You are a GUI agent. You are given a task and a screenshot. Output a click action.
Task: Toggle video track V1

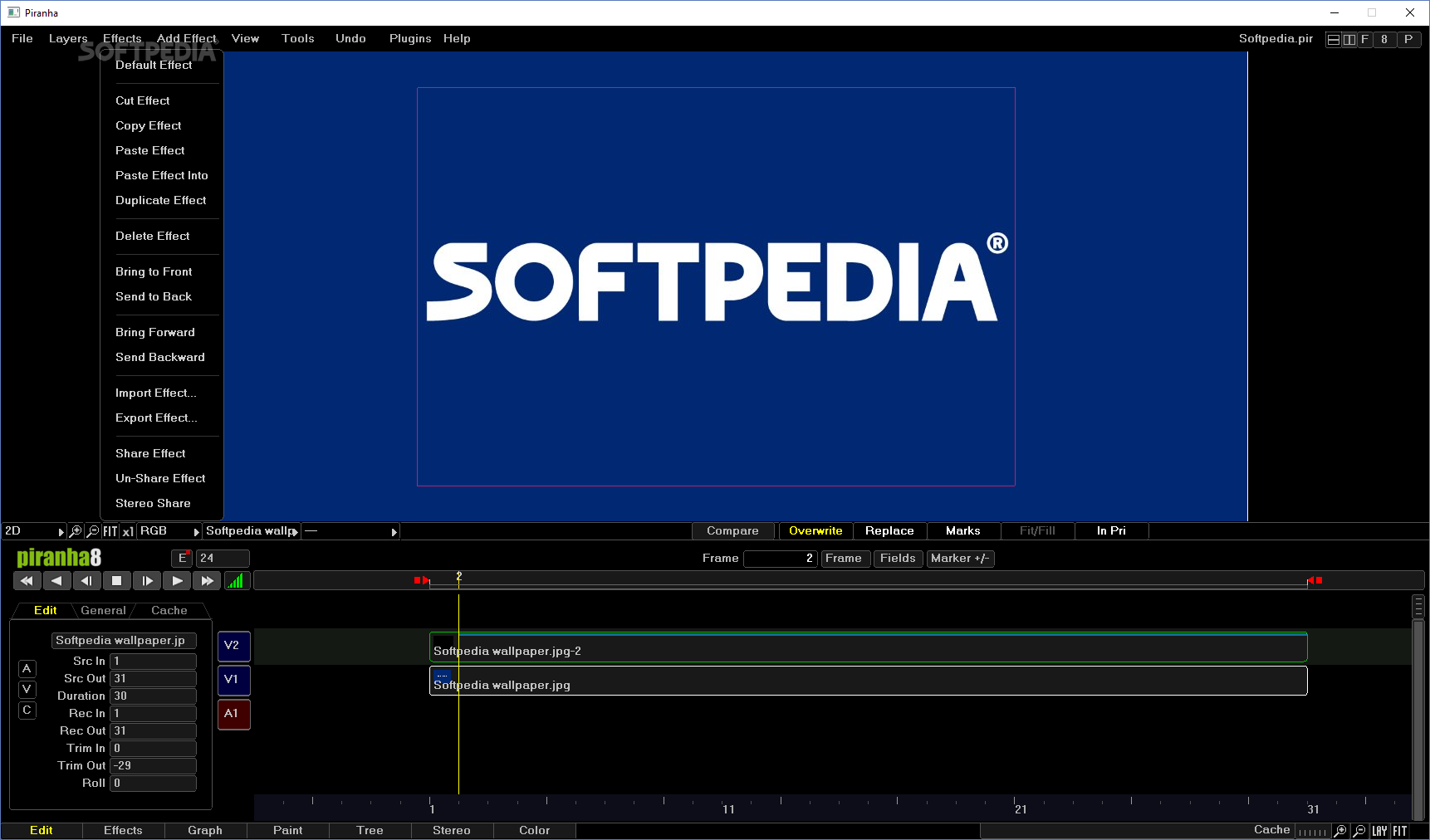(234, 681)
